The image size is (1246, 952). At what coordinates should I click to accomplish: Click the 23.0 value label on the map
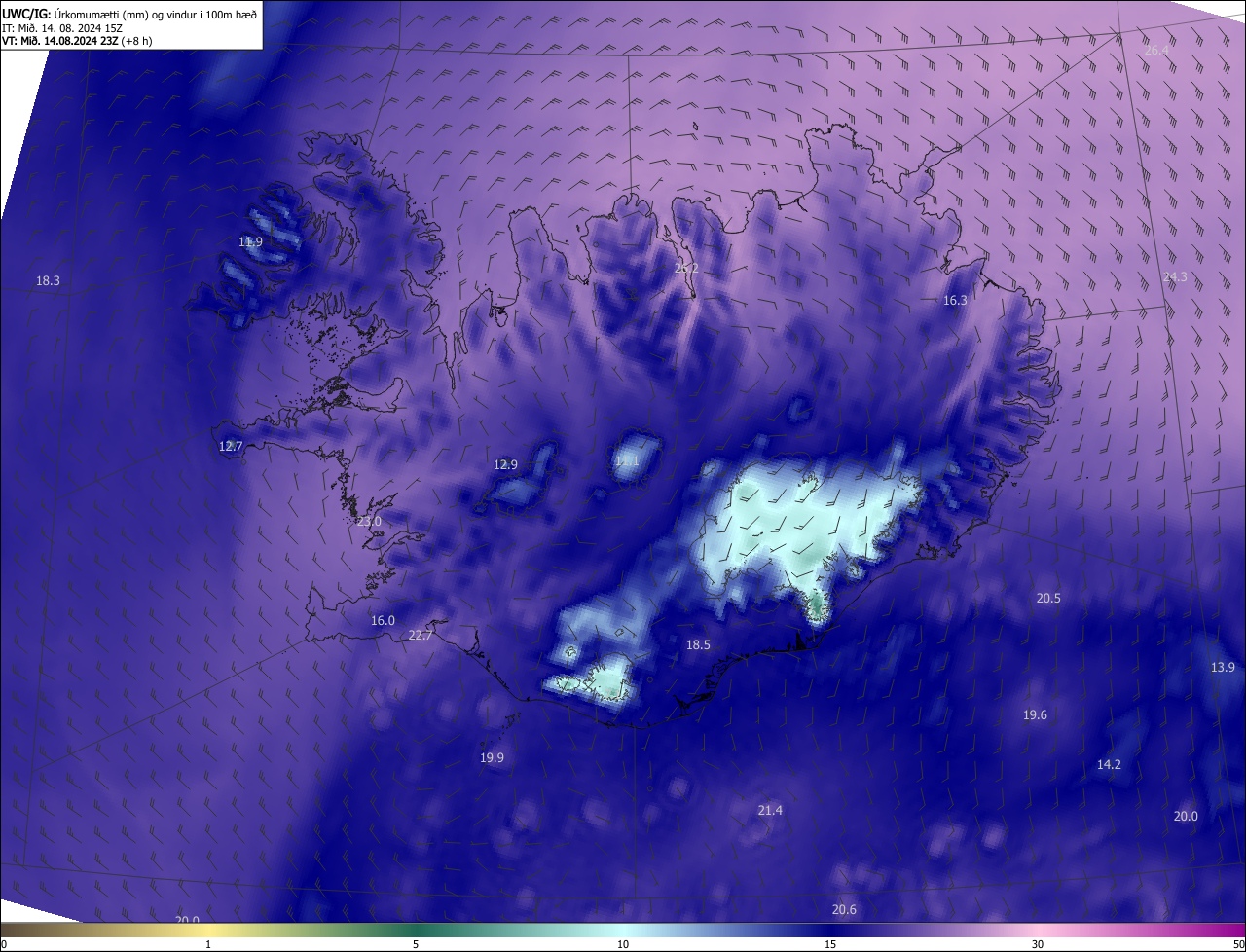click(369, 522)
